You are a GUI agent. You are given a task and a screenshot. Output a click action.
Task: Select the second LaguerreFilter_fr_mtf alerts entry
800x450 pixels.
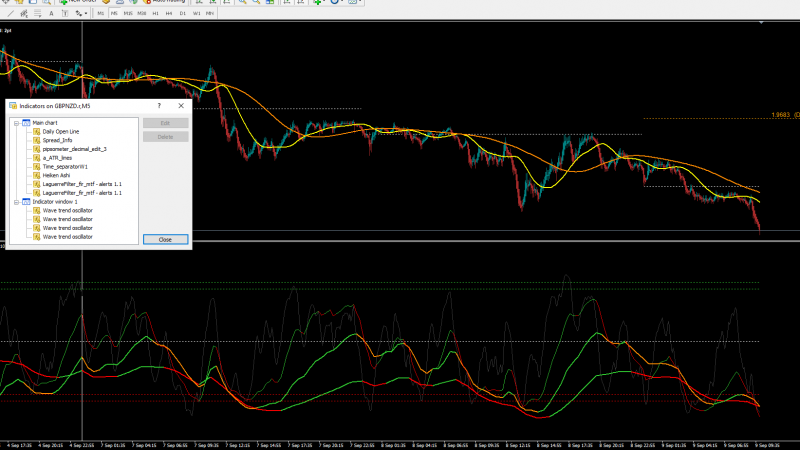pyautogui.click(x=82, y=193)
